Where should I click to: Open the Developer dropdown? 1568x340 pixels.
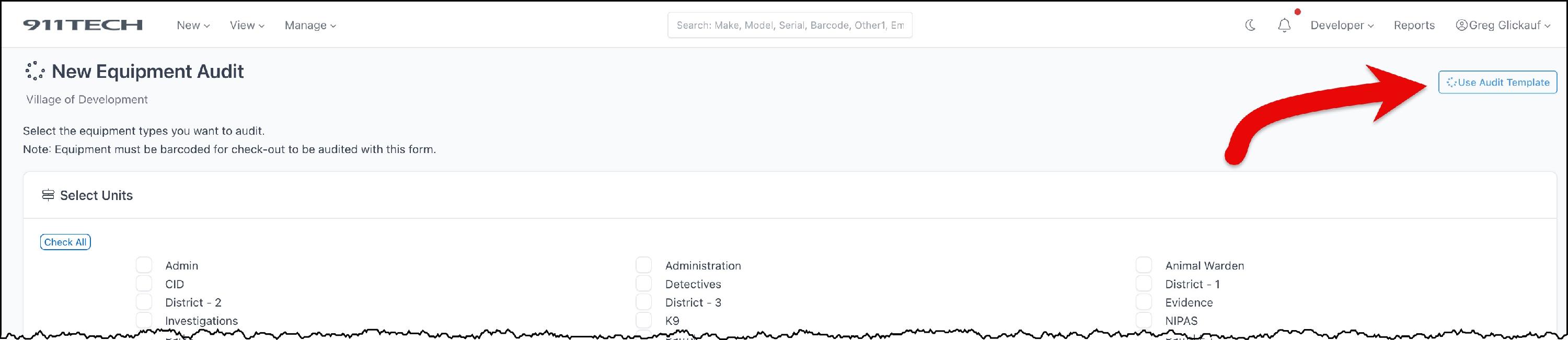point(1341,25)
